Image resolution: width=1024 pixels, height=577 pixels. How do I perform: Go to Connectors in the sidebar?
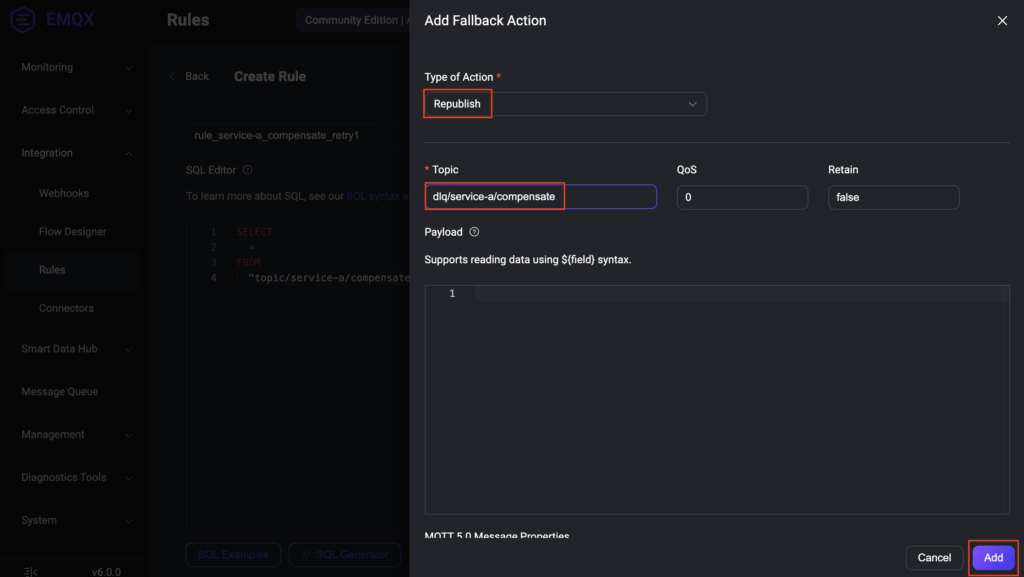point(66,308)
